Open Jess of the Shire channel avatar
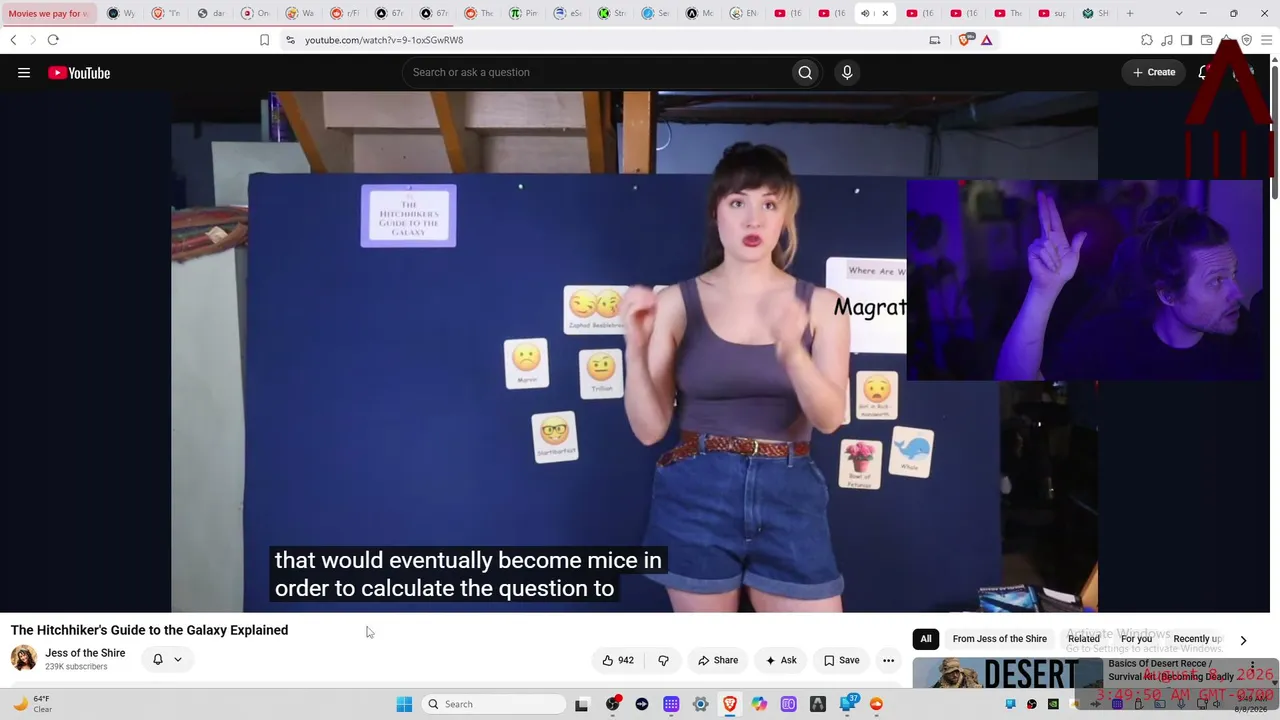This screenshot has height=720, width=1280. click(x=24, y=658)
